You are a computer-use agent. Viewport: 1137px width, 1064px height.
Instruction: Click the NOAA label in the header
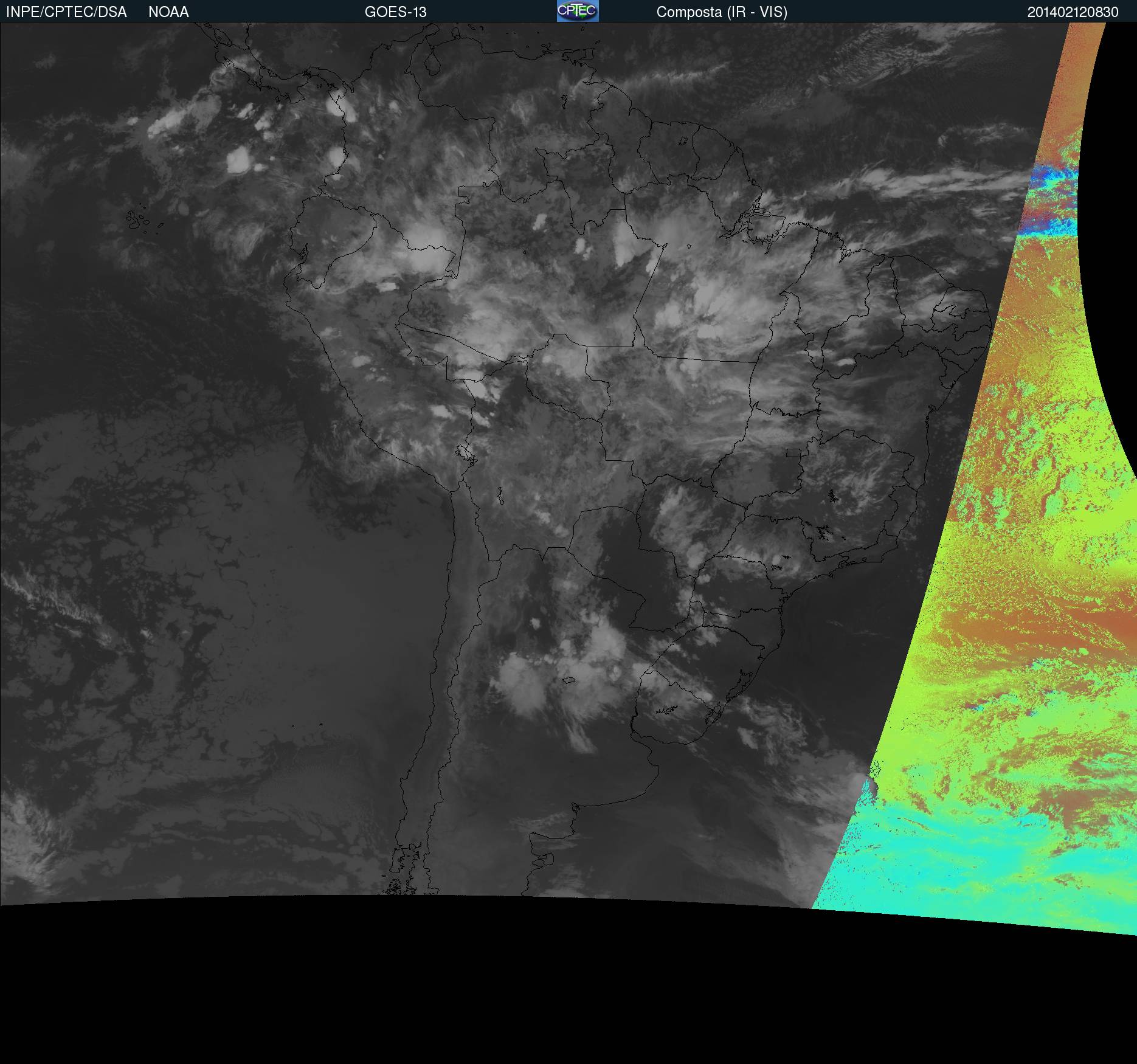point(168,12)
